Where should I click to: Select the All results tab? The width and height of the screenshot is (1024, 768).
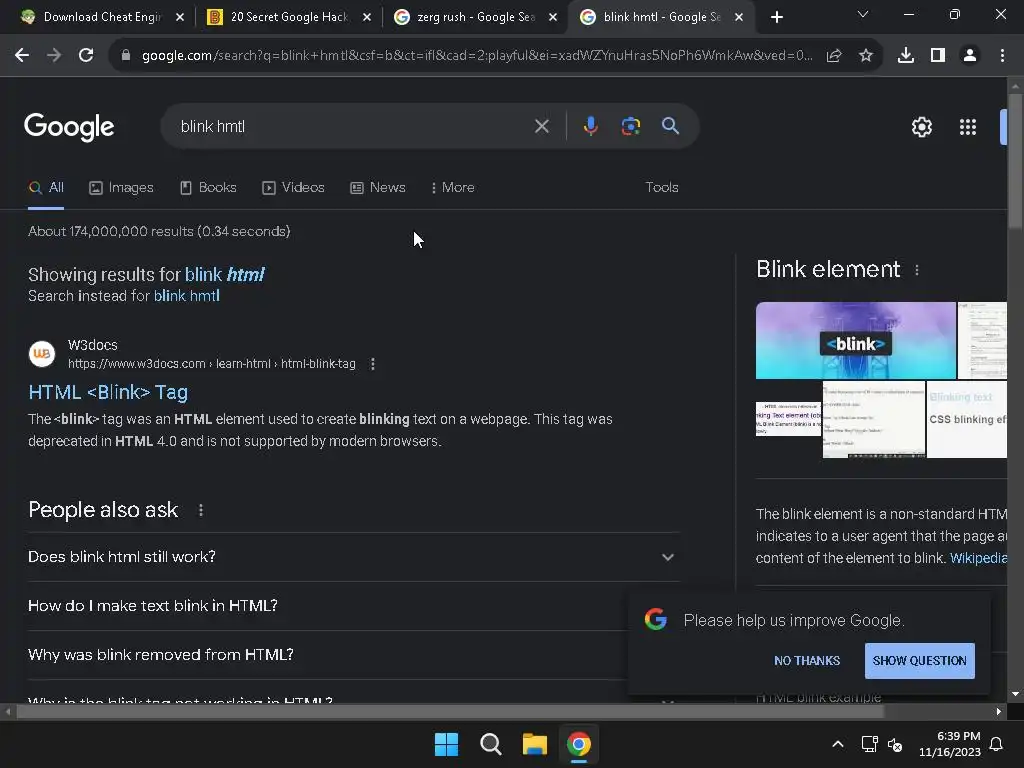46,187
